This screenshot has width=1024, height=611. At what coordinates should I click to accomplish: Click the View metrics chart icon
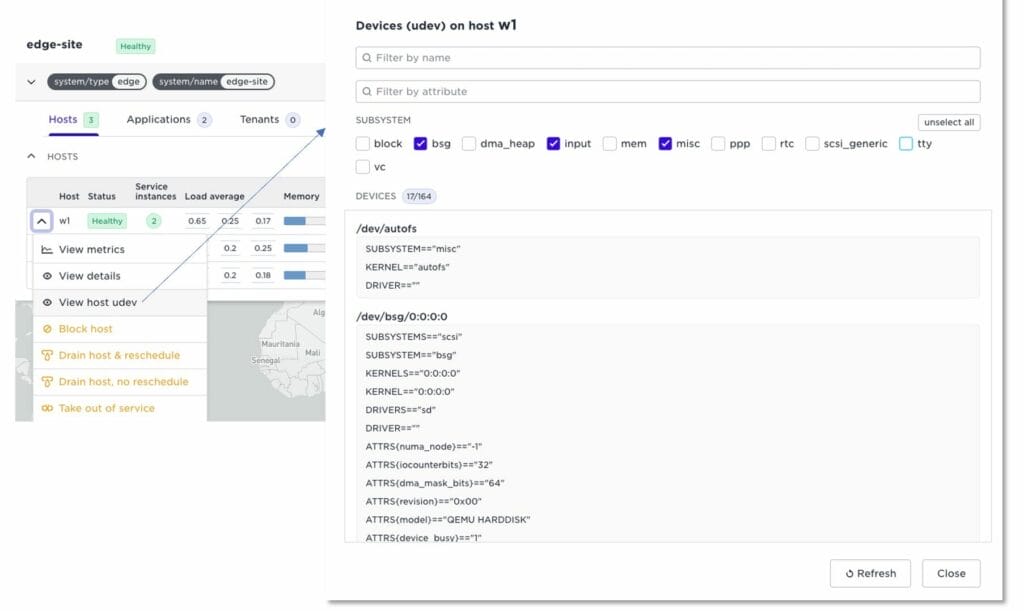point(47,250)
